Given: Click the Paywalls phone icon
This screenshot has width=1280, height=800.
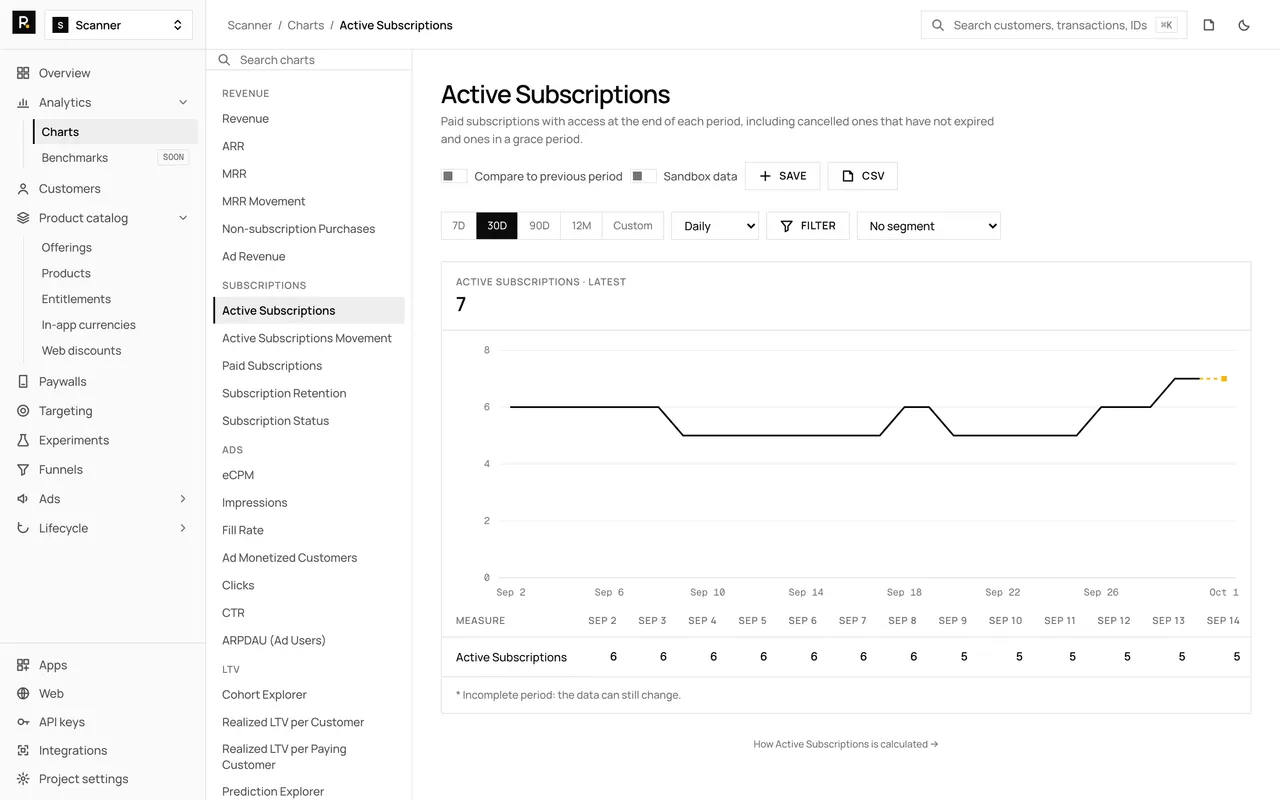Looking at the screenshot, I should (23, 381).
